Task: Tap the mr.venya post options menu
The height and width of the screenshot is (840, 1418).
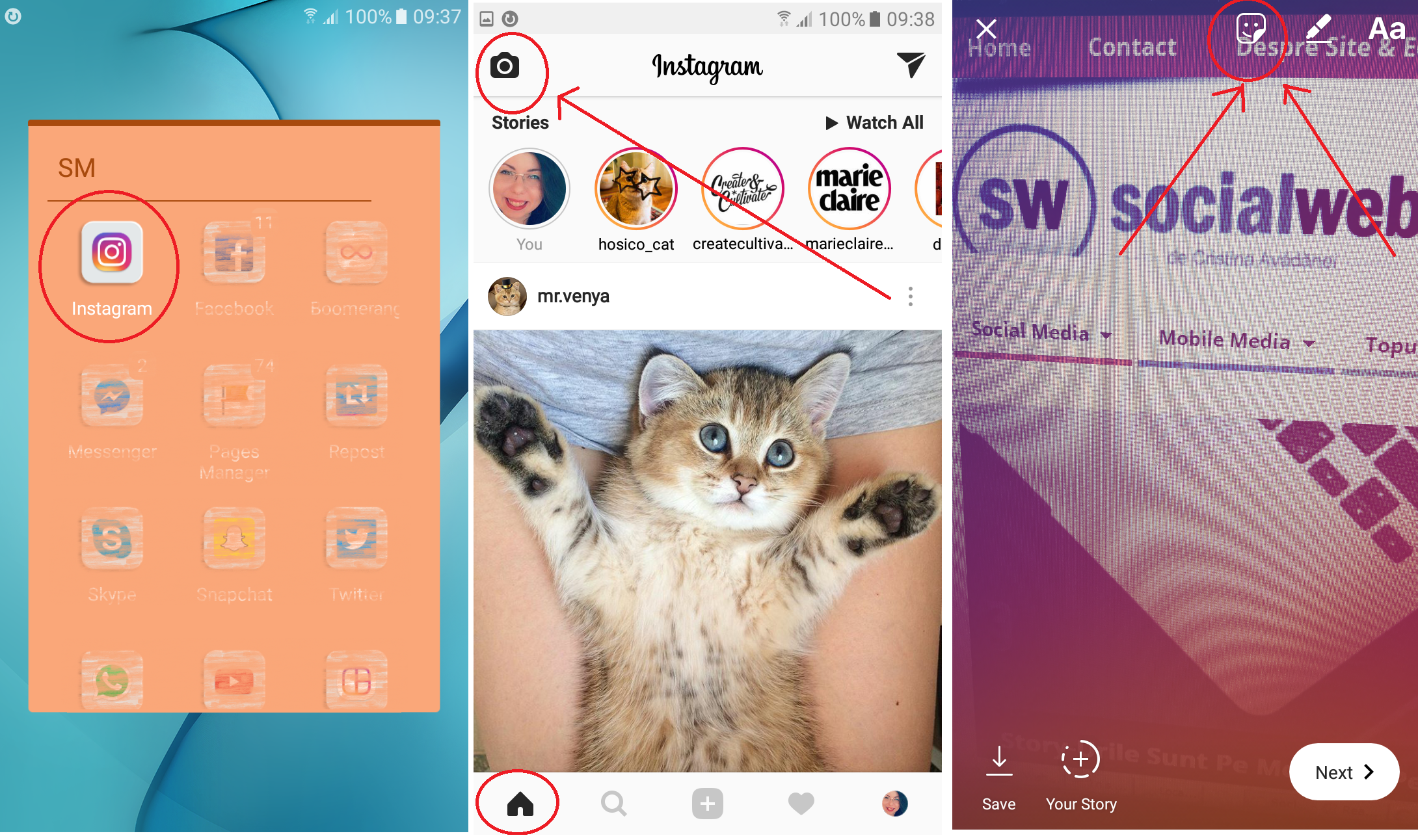Action: tap(911, 295)
